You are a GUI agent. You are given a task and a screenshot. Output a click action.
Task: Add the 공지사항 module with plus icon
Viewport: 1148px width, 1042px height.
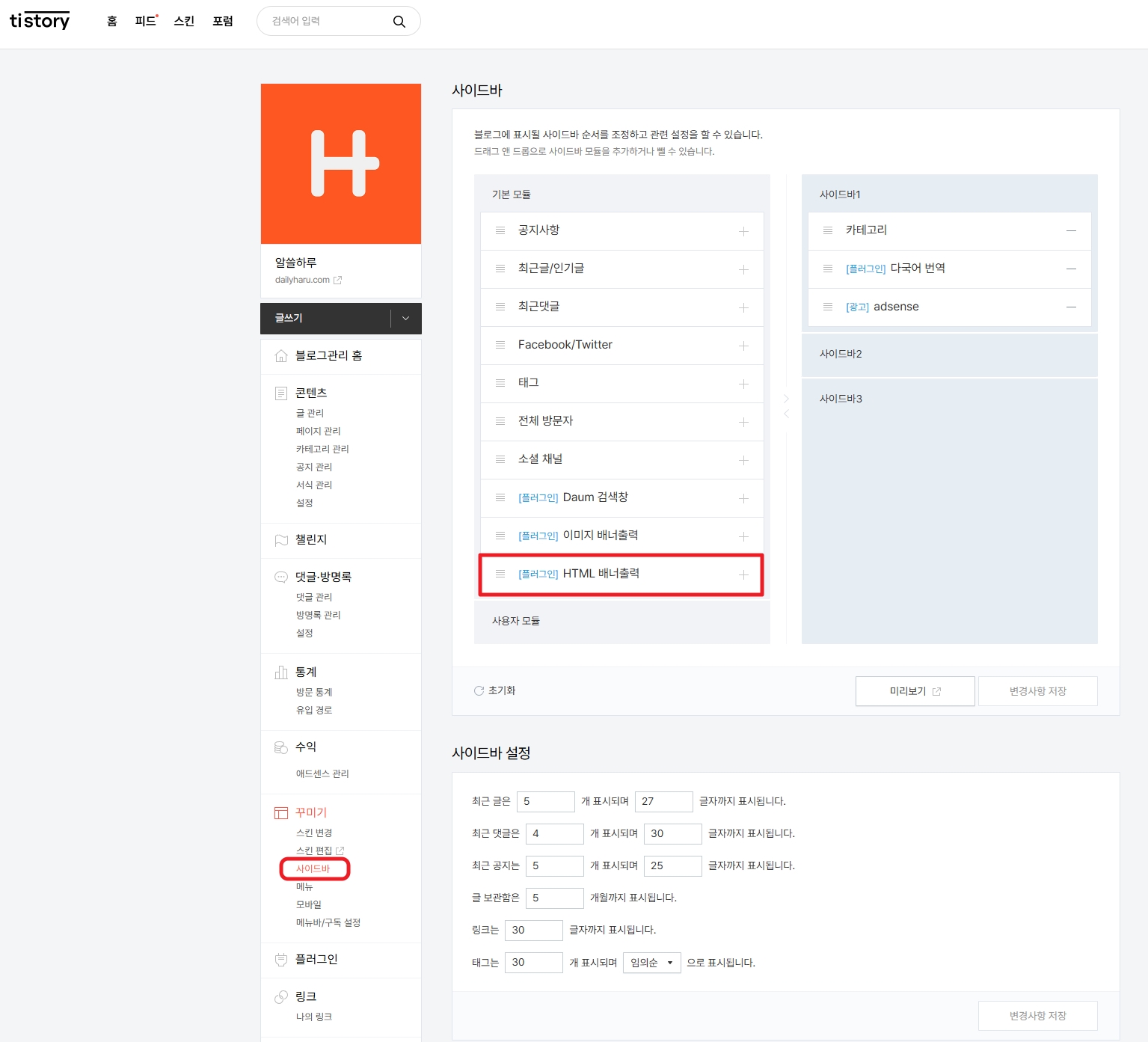743,231
